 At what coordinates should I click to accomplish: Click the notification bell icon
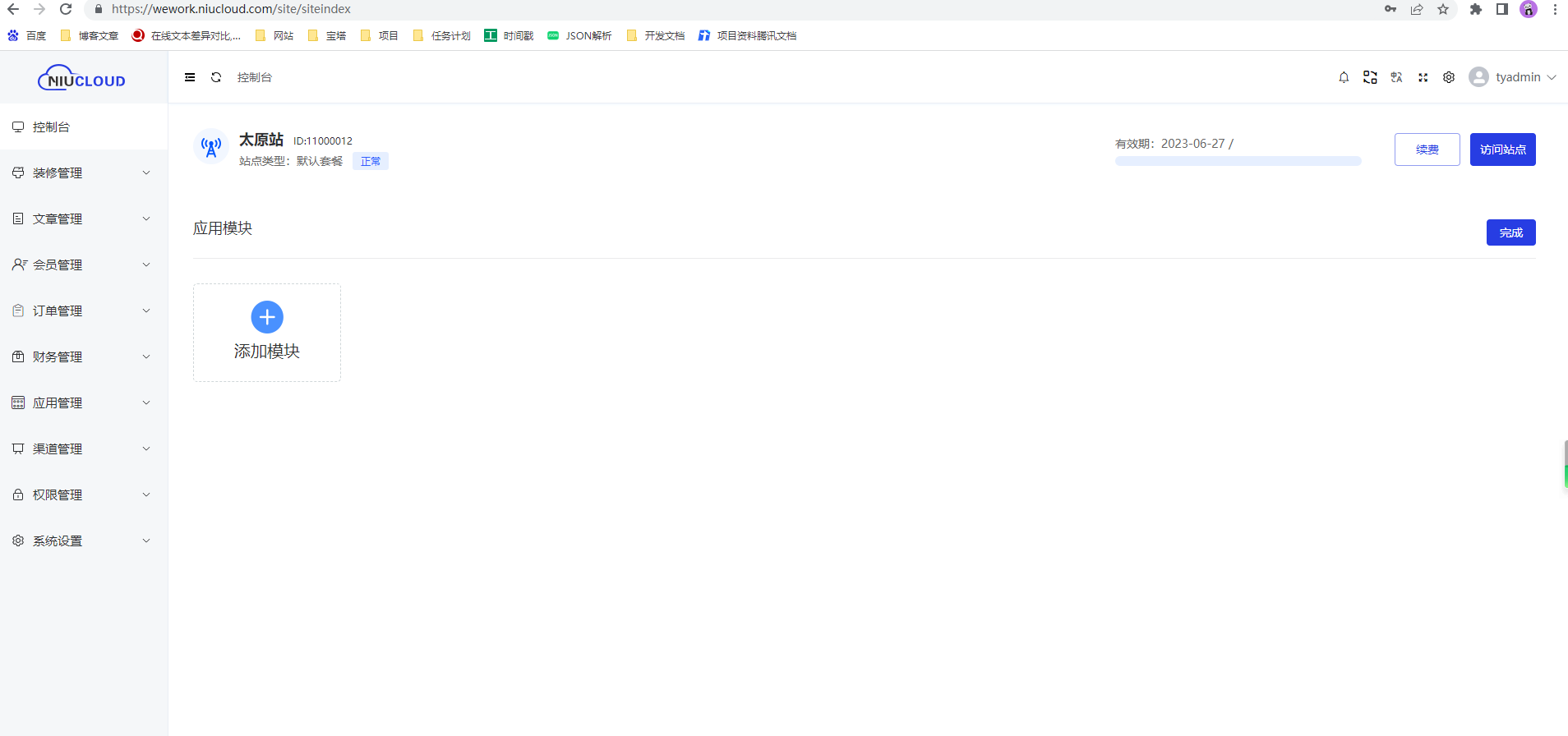click(1344, 77)
